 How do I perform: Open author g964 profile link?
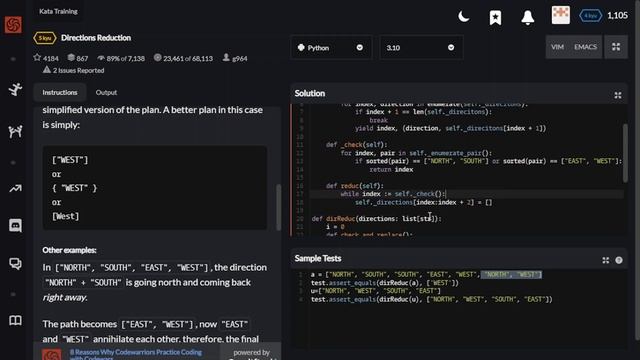[235, 58]
